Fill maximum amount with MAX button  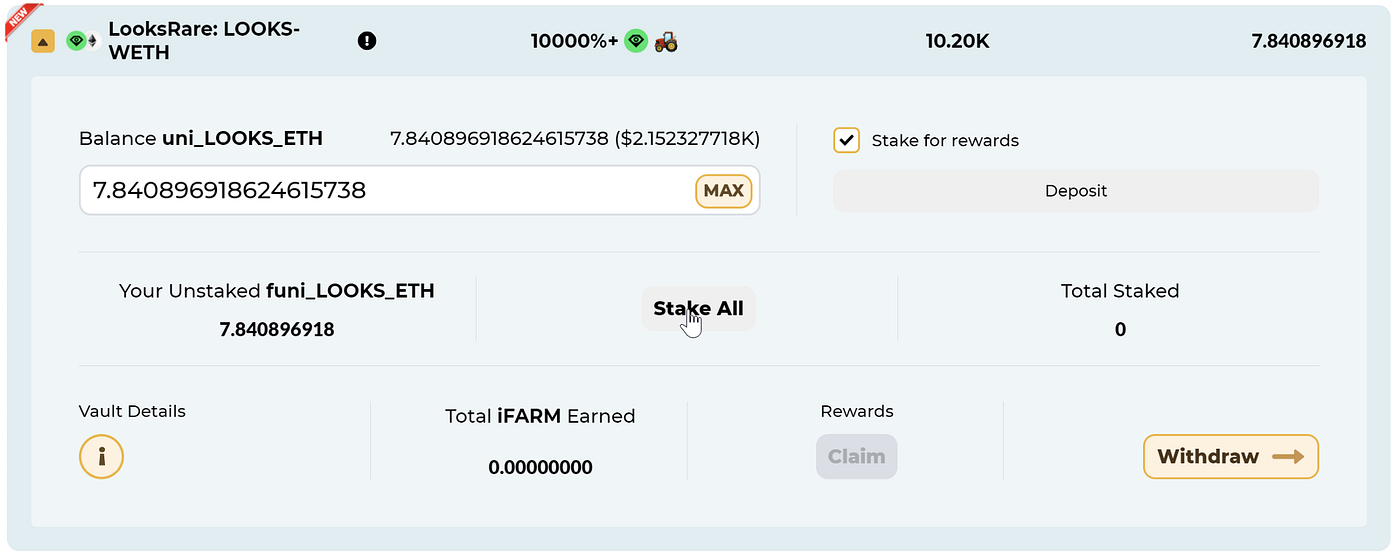pos(723,190)
